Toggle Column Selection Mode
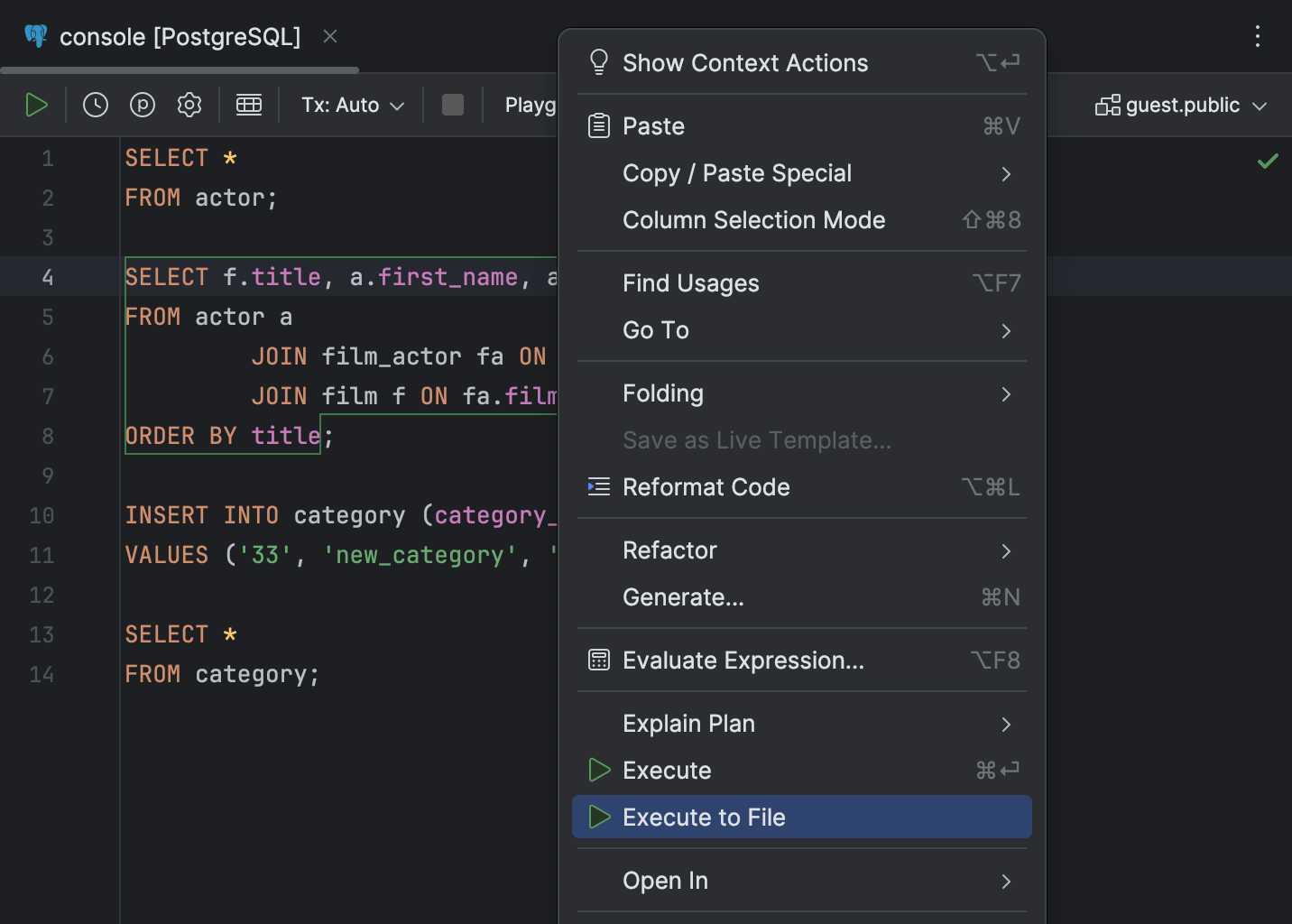Image resolution: width=1292 pixels, height=924 pixels. click(753, 220)
